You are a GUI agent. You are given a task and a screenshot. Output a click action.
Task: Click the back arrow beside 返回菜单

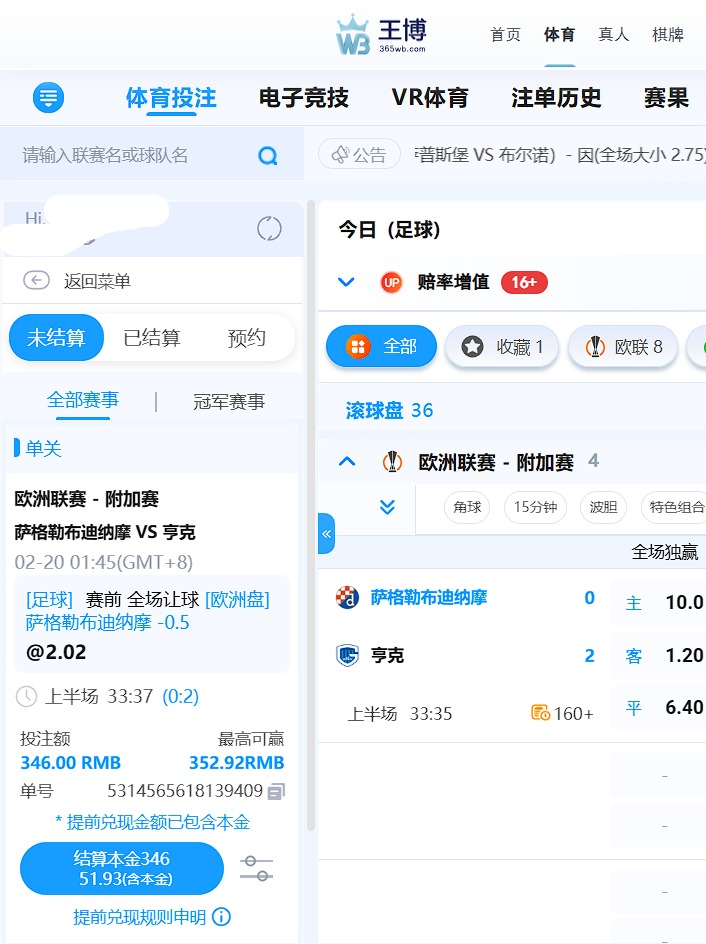click(x=37, y=281)
